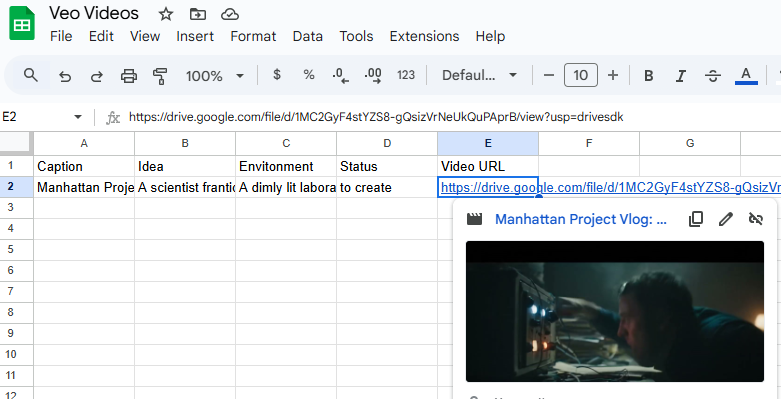The image size is (781, 399).
Task: Click the Veo Videos document title
Action: pyautogui.click(x=94, y=13)
